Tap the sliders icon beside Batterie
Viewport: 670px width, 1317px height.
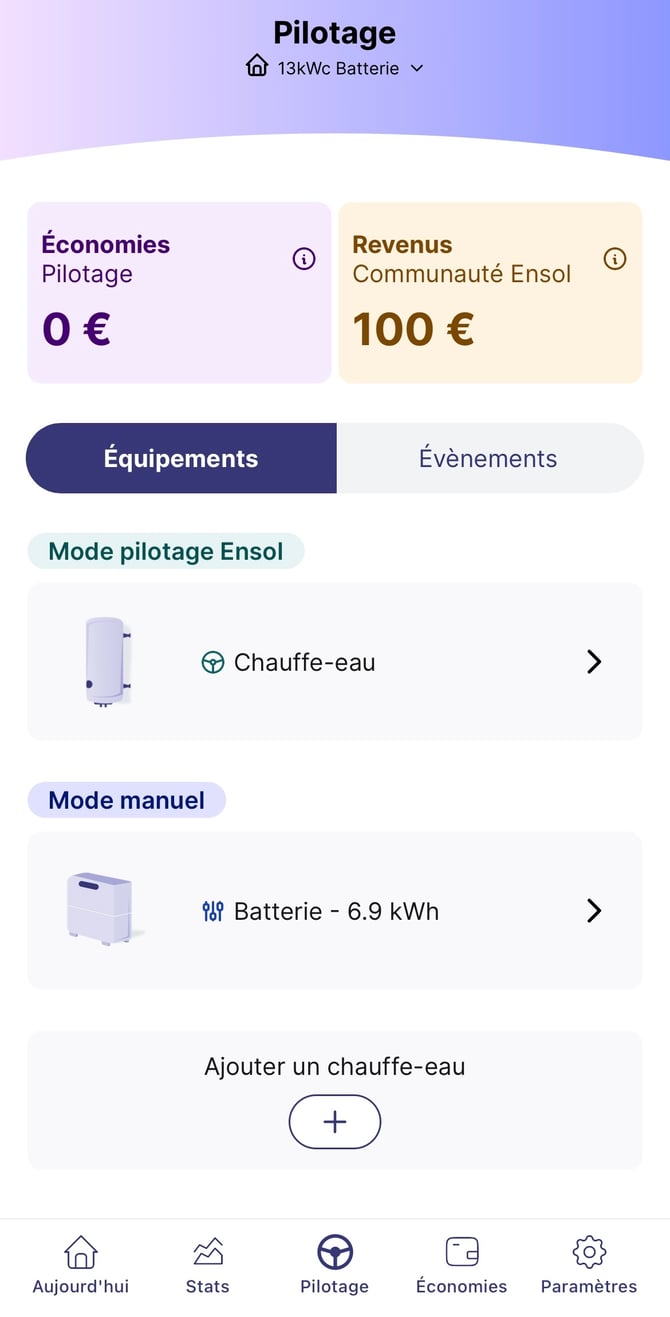(213, 911)
